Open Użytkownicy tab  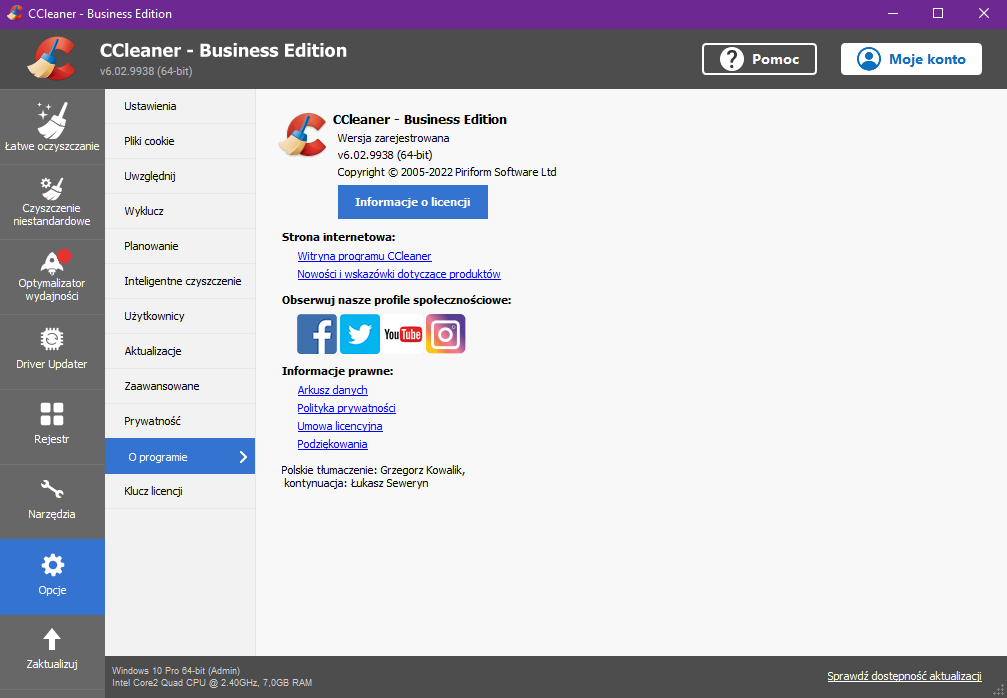180,316
